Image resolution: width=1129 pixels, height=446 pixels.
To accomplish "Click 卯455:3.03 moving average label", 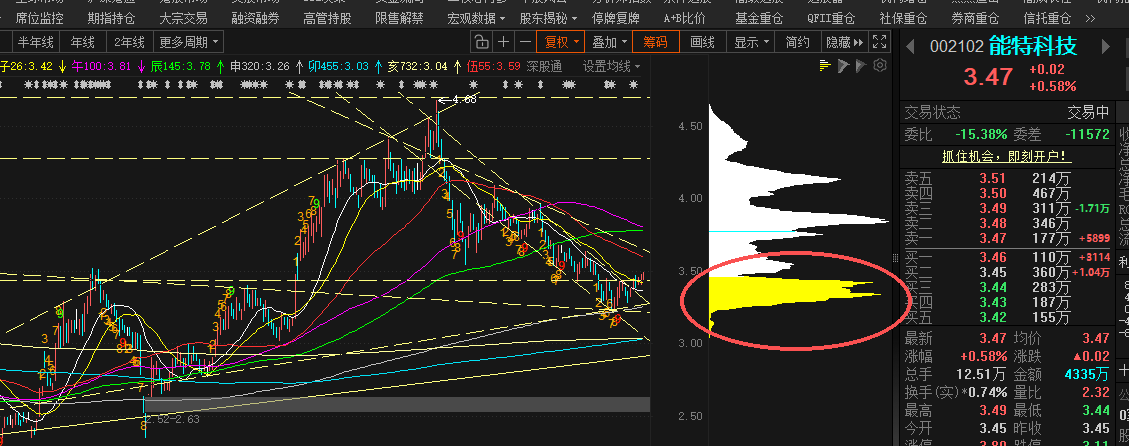I will click(x=338, y=66).
